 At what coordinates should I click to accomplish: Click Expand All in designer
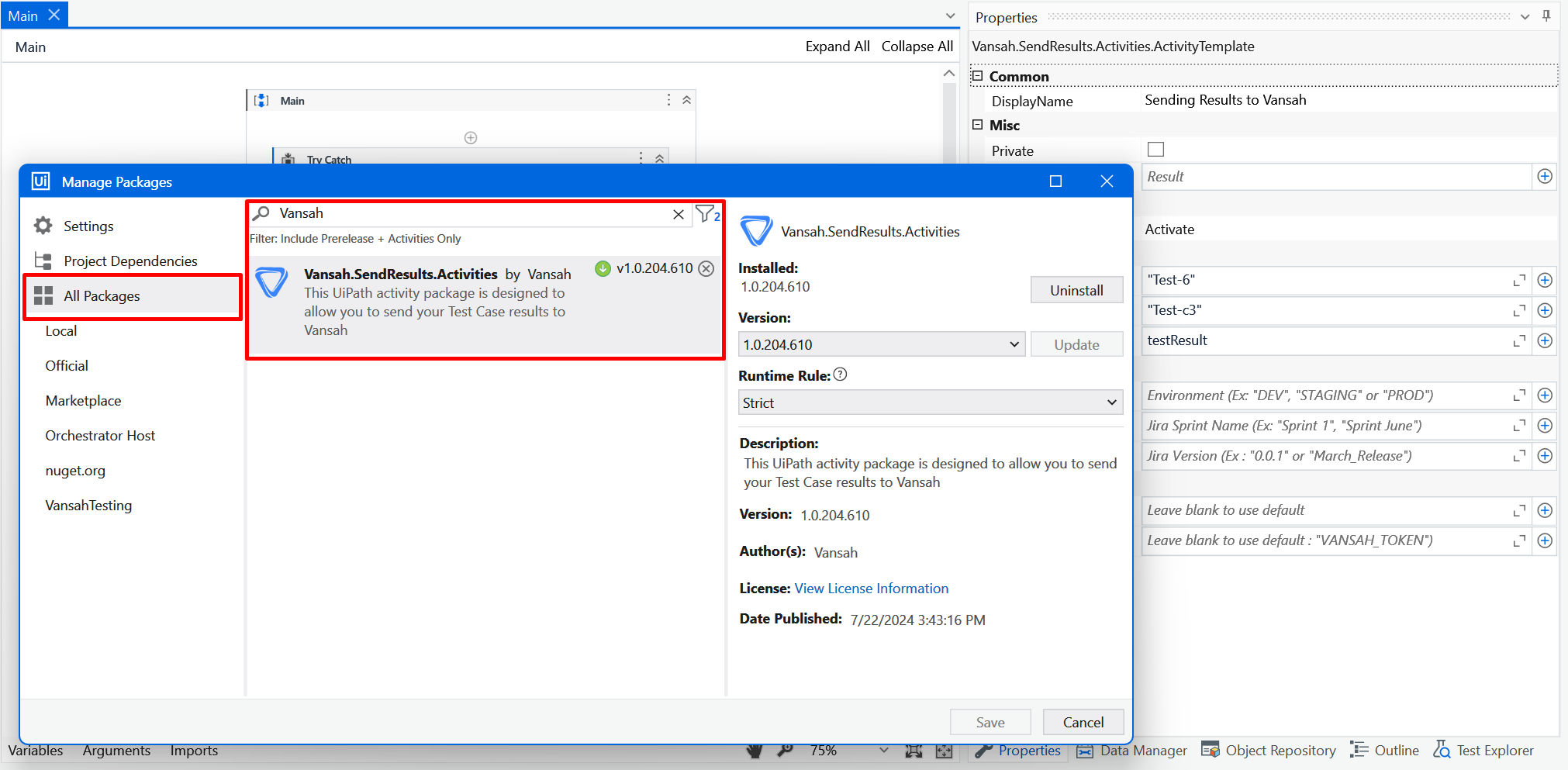(x=838, y=47)
